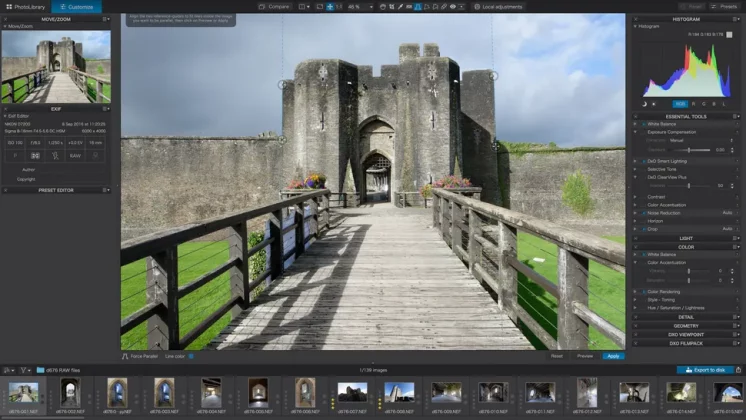Click the Reset button below the image
The width and height of the screenshot is (746, 420).
(556, 355)
